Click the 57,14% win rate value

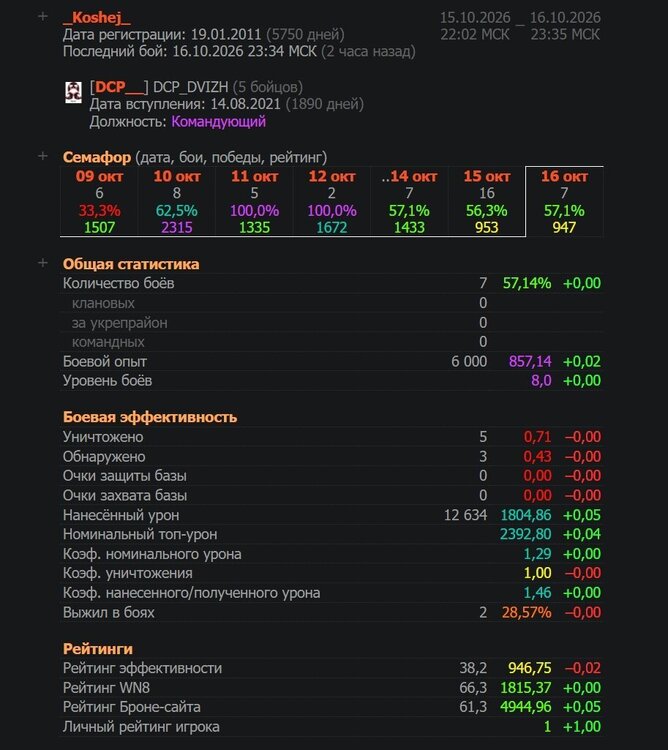coord(527,283)
